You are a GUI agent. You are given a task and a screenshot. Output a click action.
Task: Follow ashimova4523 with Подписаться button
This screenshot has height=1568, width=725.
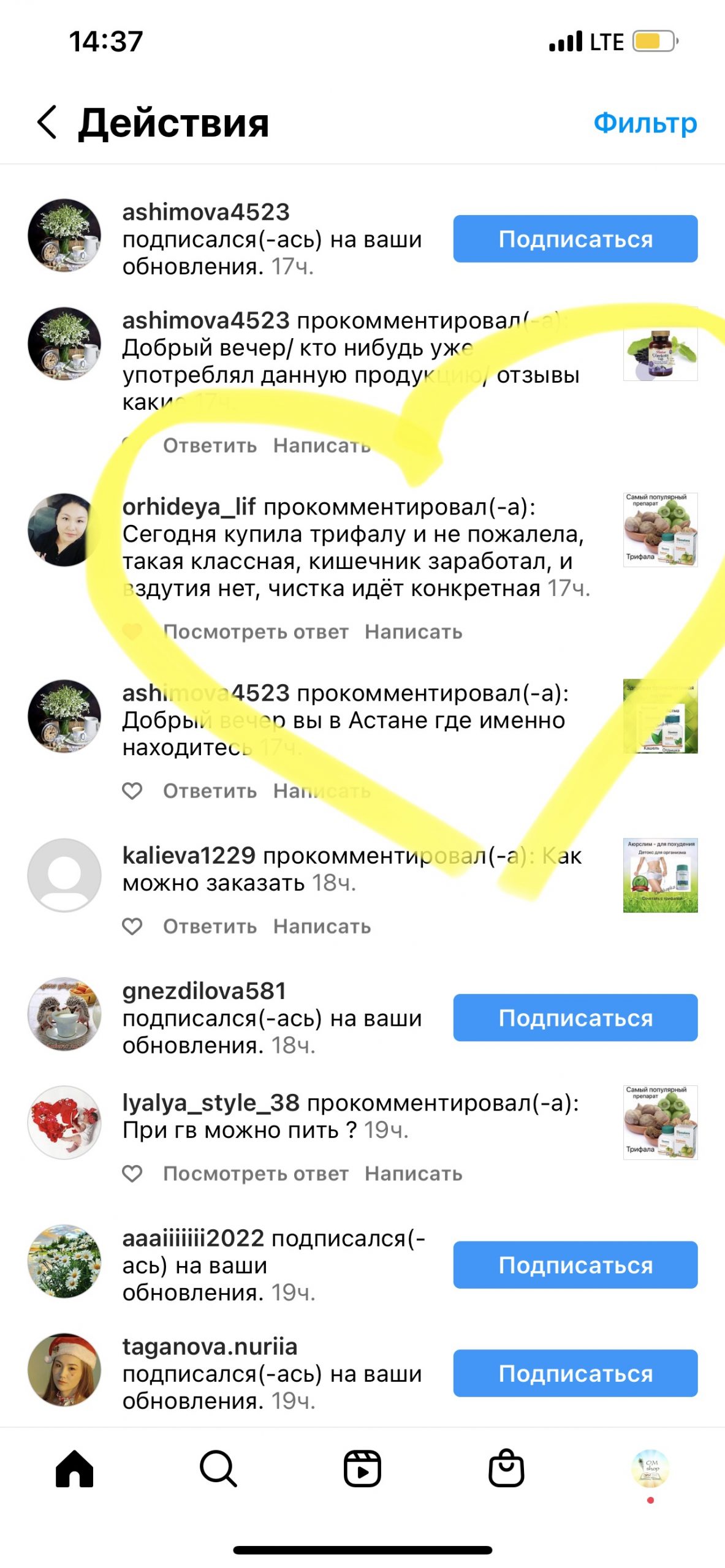(x=575, y=239)
